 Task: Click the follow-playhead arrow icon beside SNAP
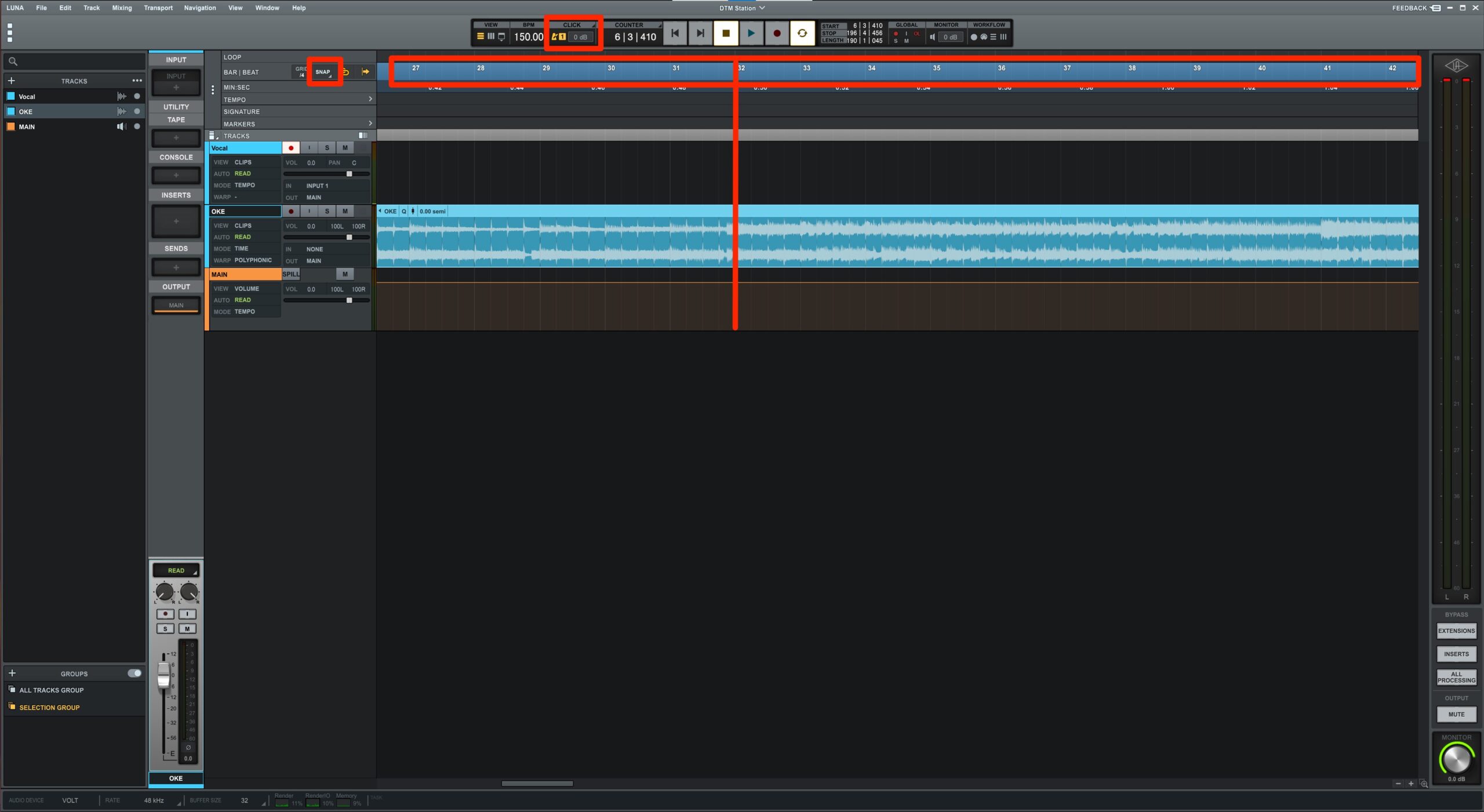tap(365, 72)
